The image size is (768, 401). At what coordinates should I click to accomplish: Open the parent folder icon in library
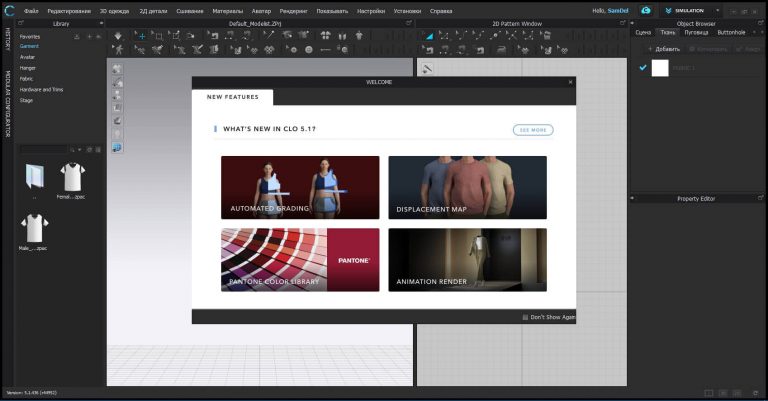point(35,177)
